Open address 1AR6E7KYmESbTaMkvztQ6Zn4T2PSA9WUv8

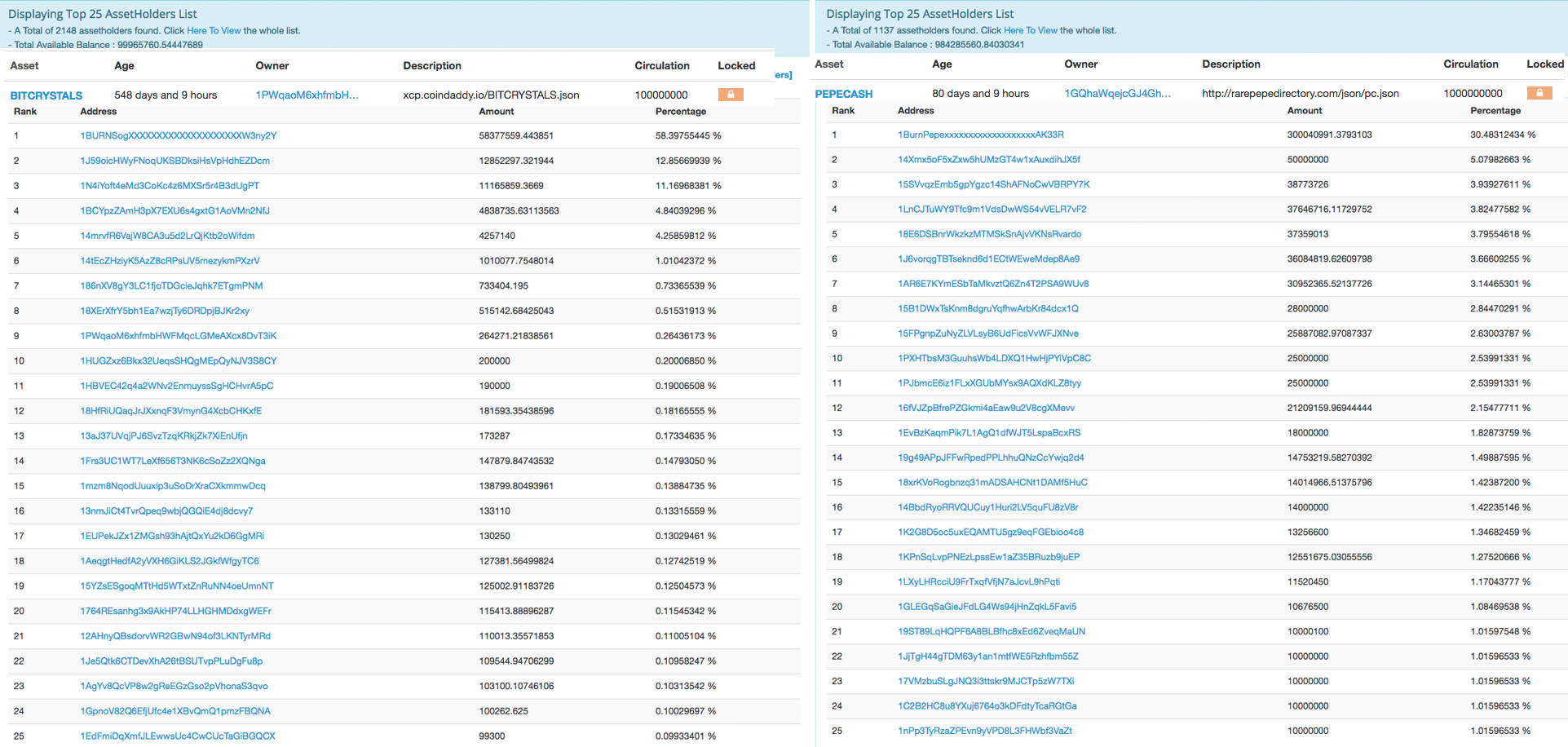pyautogui.click(x=993, y=284)
